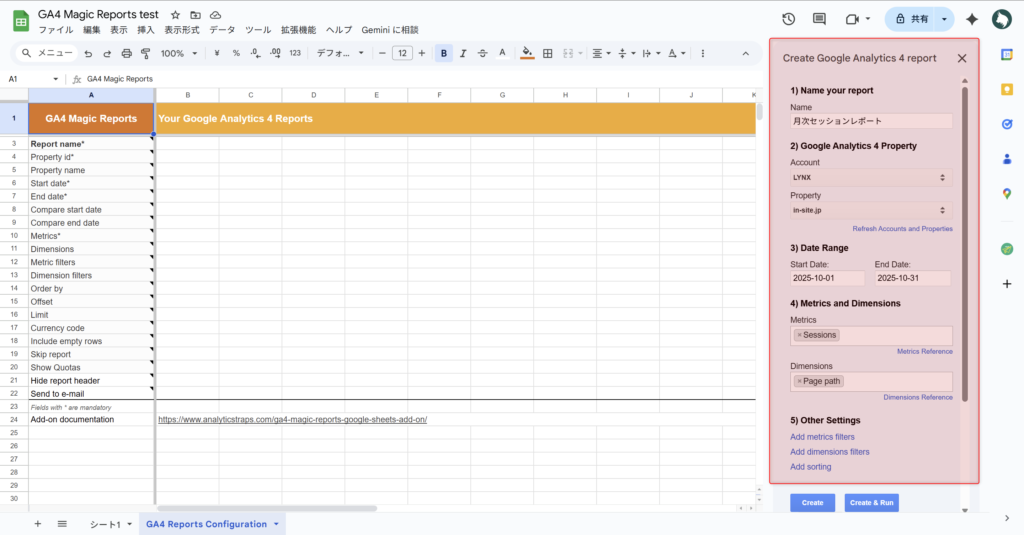Open the Account dropdown showing LYNX
The image size is (1024, 535).
pos(870,177)
